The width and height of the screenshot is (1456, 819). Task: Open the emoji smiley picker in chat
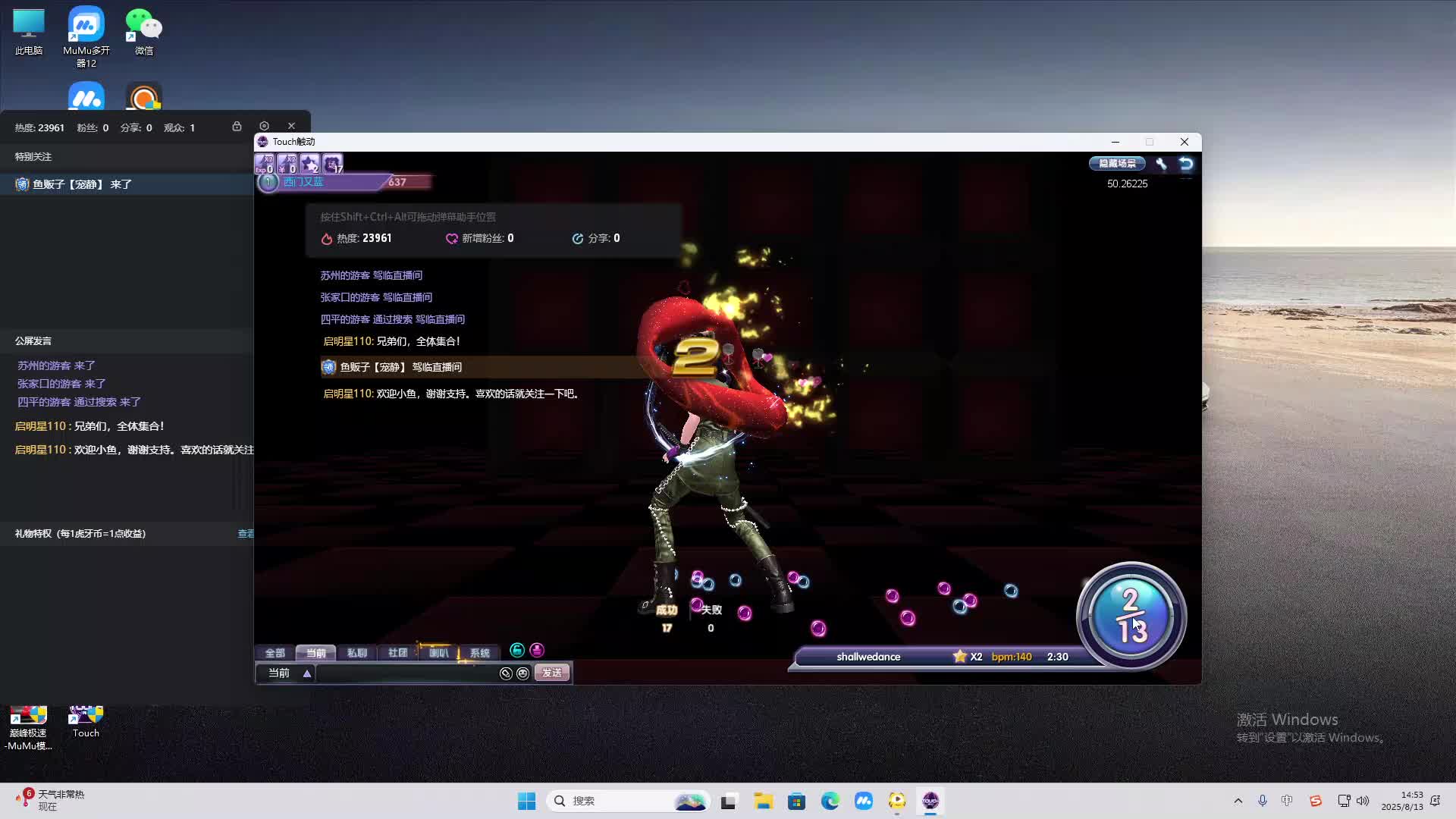pos(522,673)
